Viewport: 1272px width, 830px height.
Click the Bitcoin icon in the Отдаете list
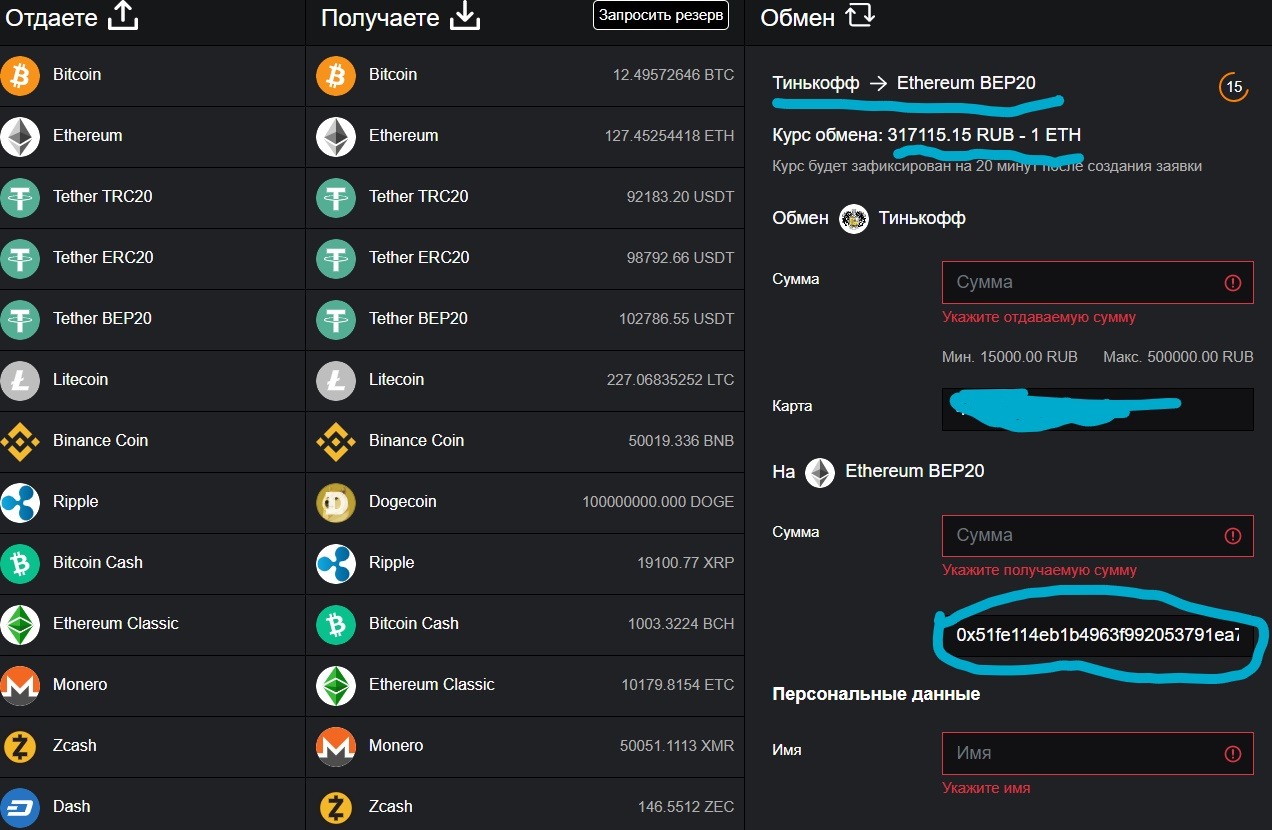[20, 75]
